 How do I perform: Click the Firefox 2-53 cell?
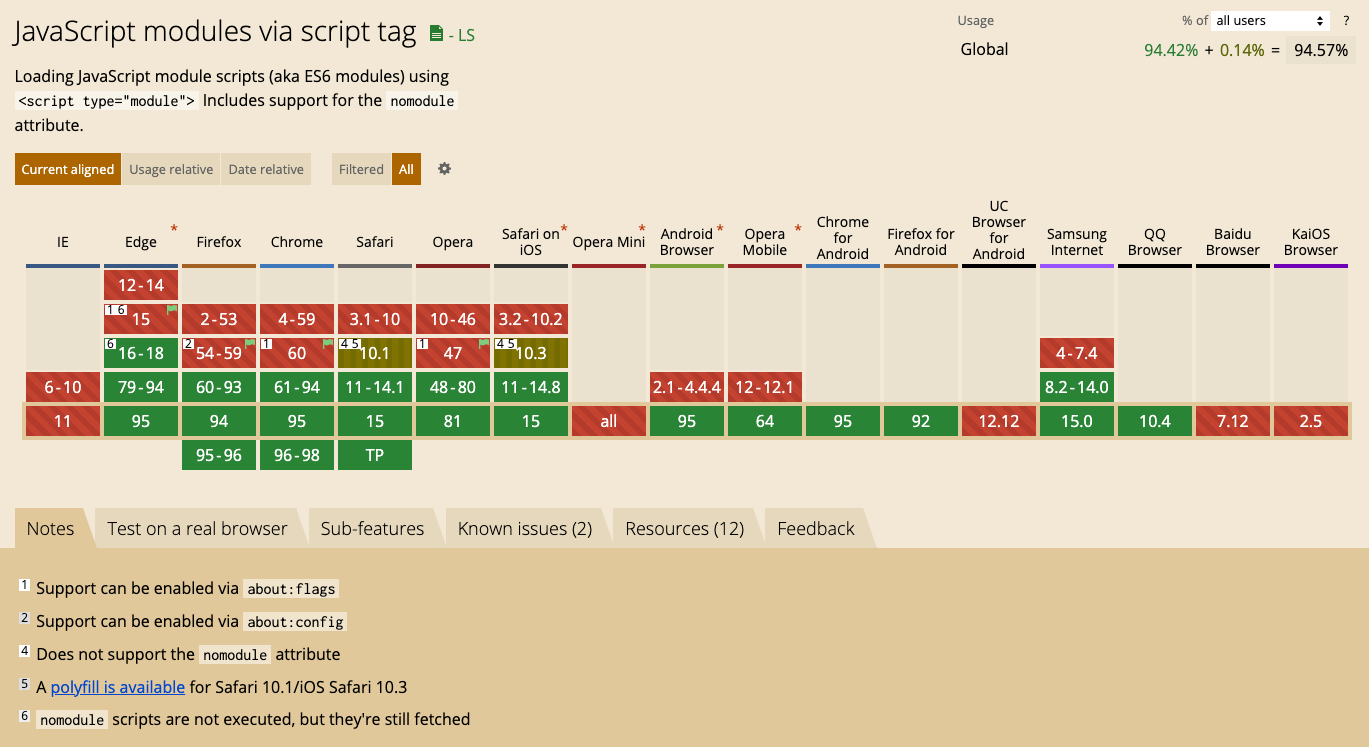(219, 319)
